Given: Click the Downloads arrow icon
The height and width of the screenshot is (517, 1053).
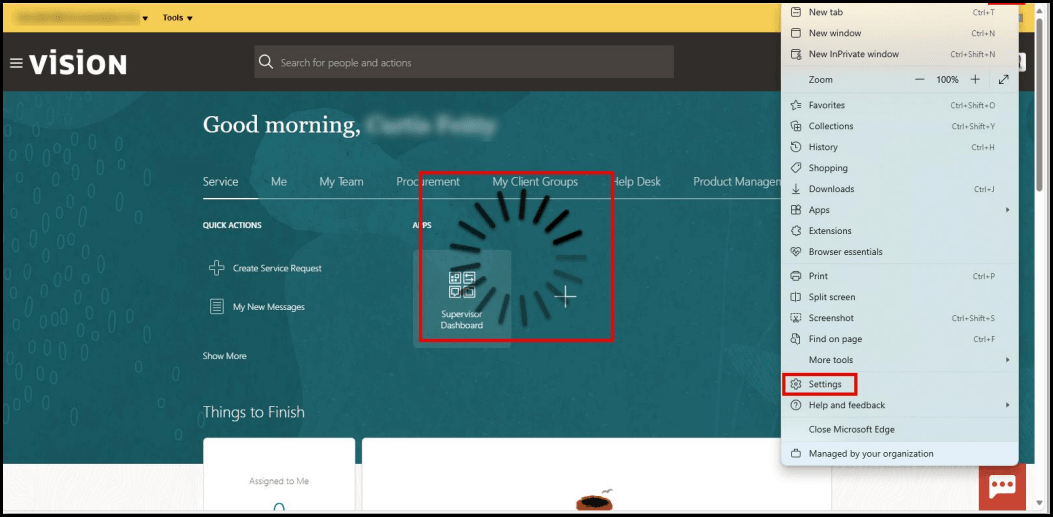Looking at the screenshot, I should point(796,189).
